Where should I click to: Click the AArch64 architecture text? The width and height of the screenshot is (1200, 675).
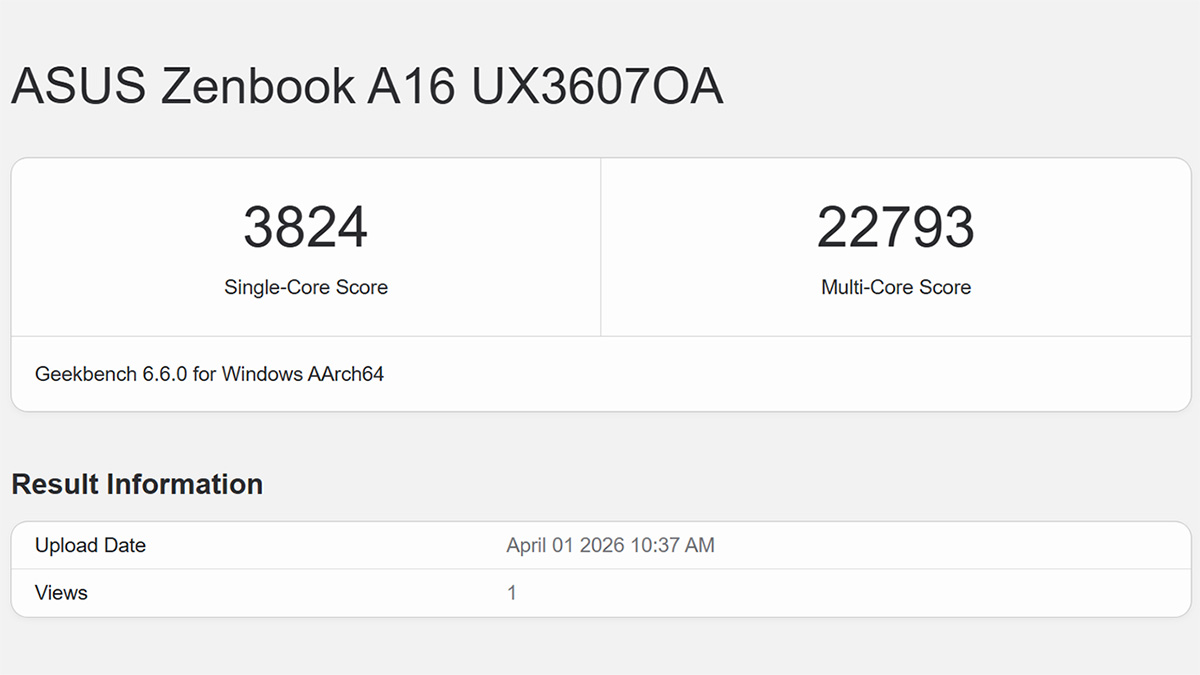pos(346,374)
